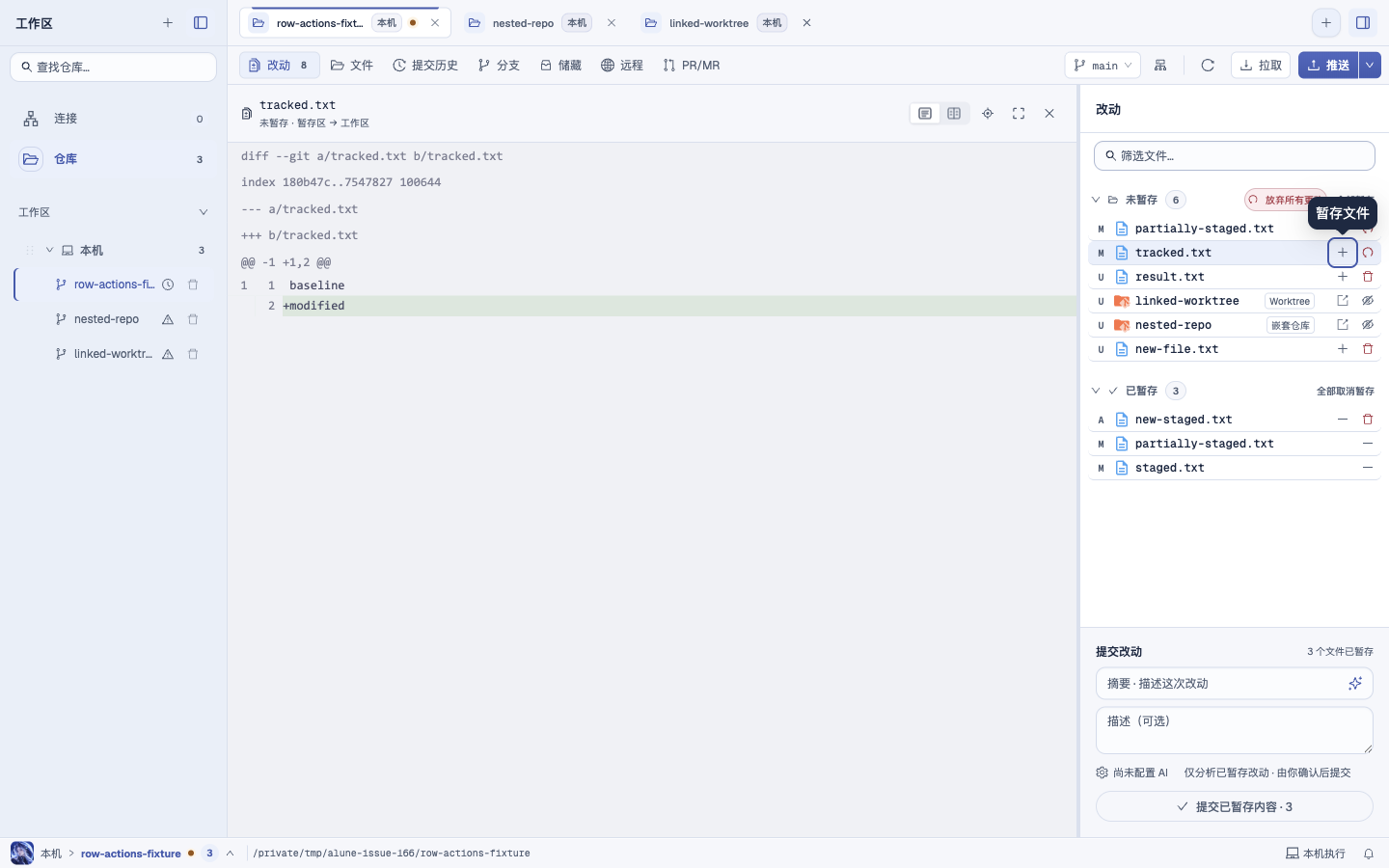
Task: Collapse the 工作区 sidebar section chevron
Action: 203,212
